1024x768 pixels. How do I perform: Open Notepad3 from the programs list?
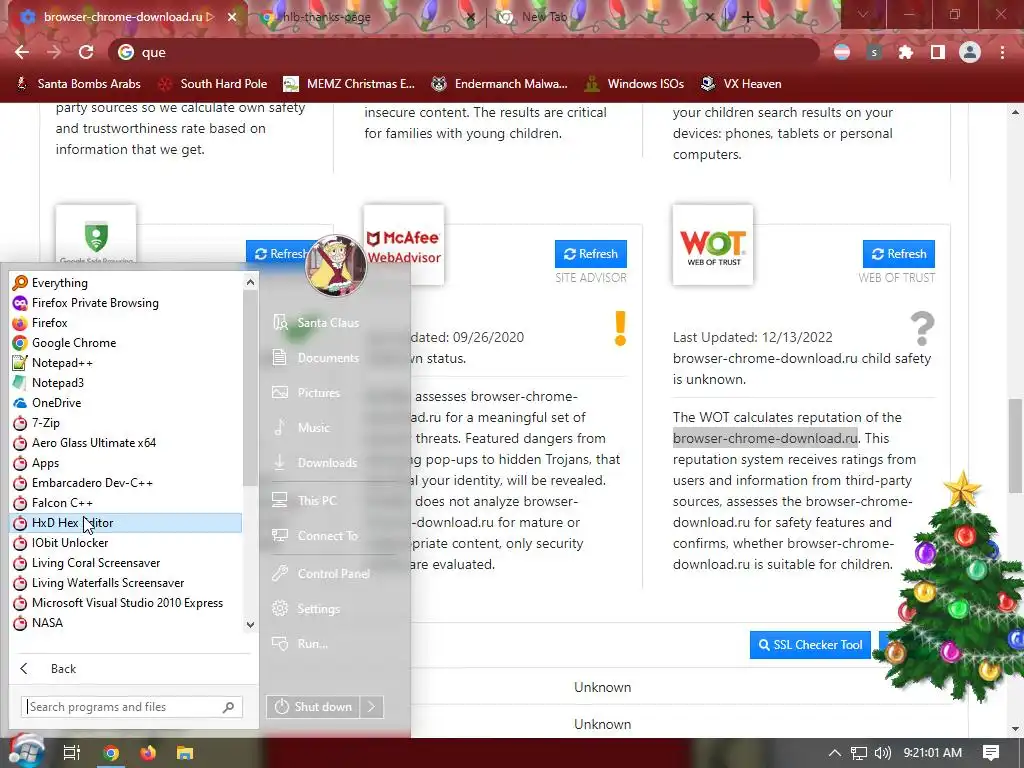pyautogui.click(x=126, y=383)
